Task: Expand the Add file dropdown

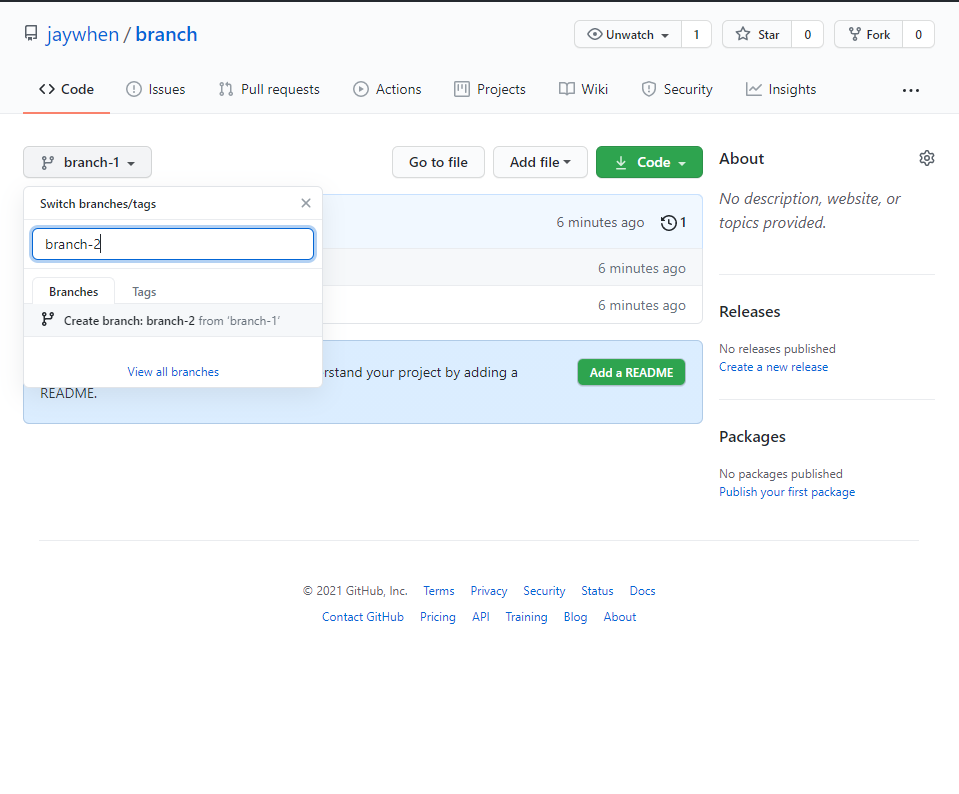Action: point(540,162)
